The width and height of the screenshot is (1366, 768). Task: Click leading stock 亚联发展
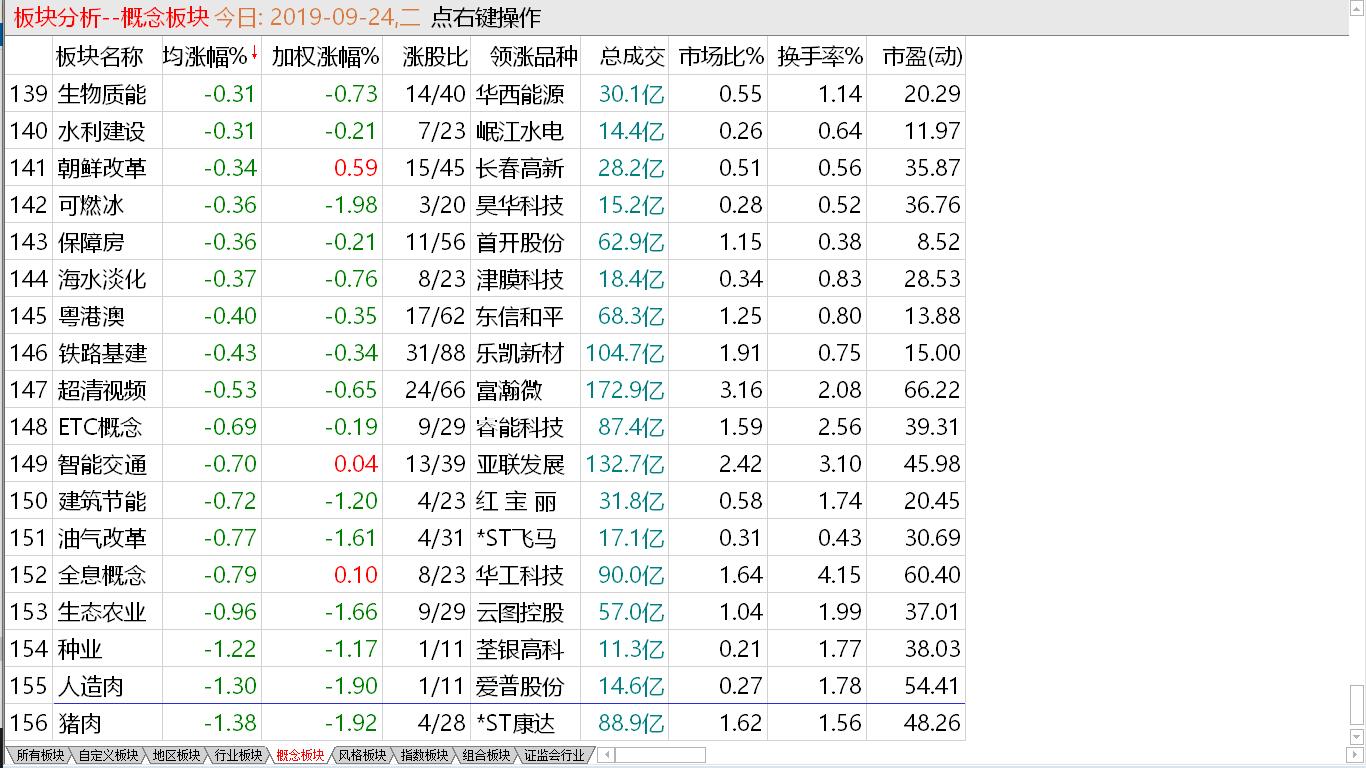coord(520,464)
